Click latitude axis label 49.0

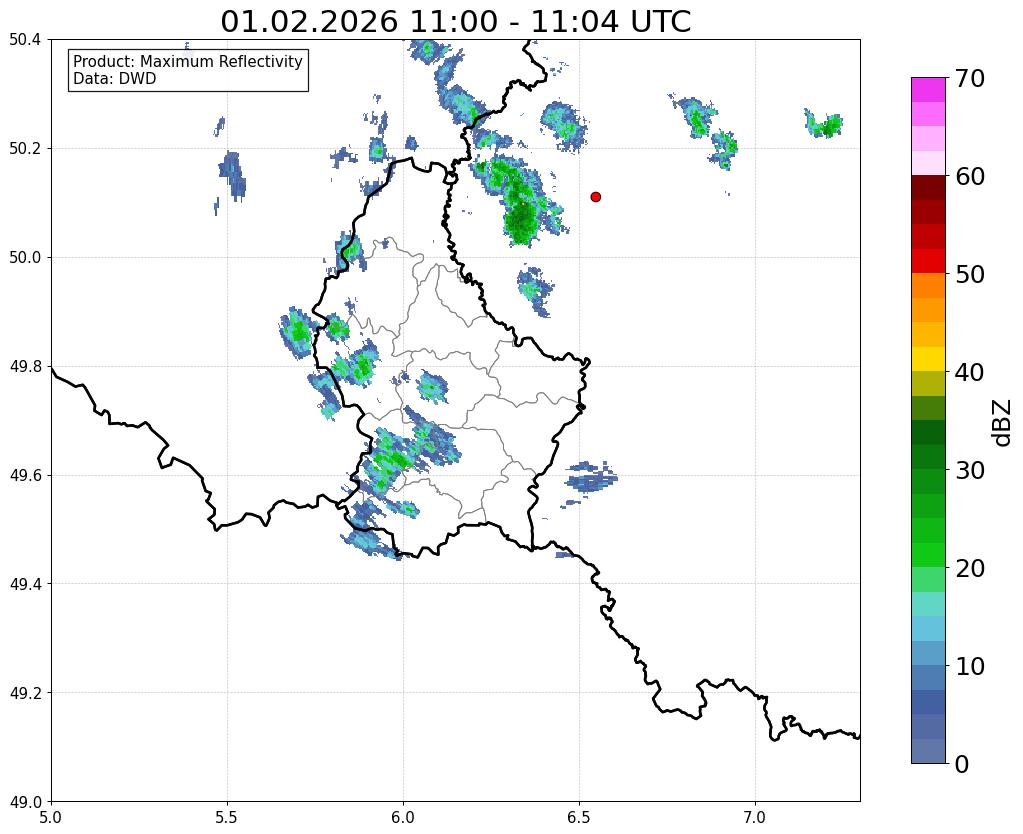pos(25,802)
